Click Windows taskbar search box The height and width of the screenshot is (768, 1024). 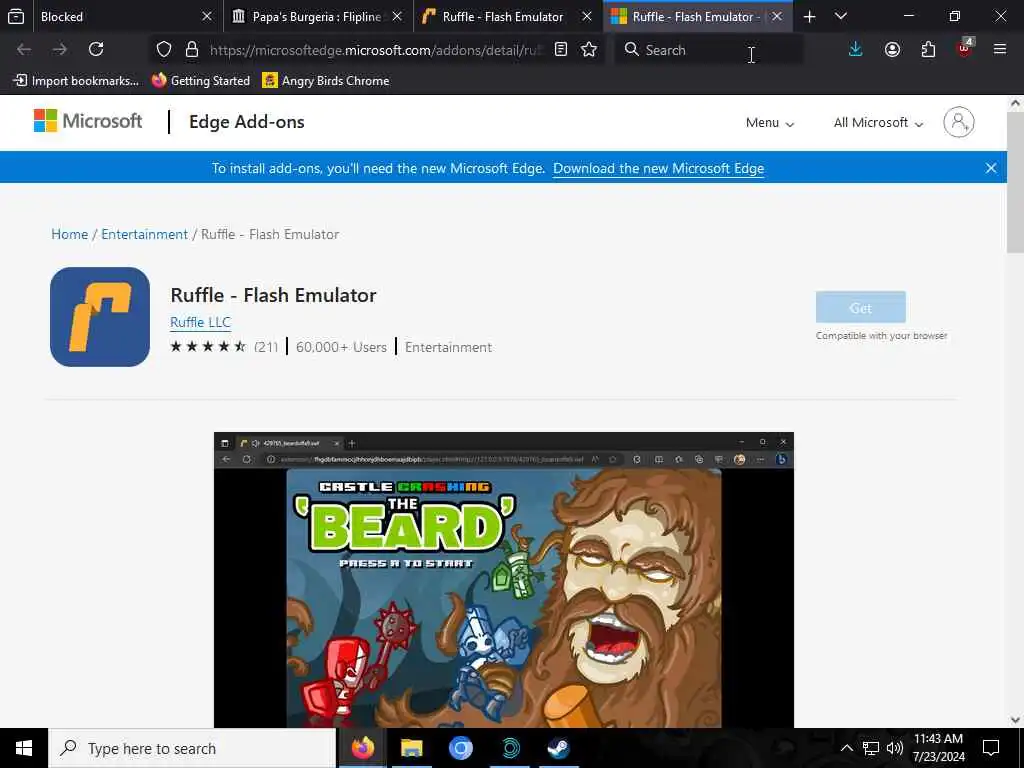[x=192, y=748]
